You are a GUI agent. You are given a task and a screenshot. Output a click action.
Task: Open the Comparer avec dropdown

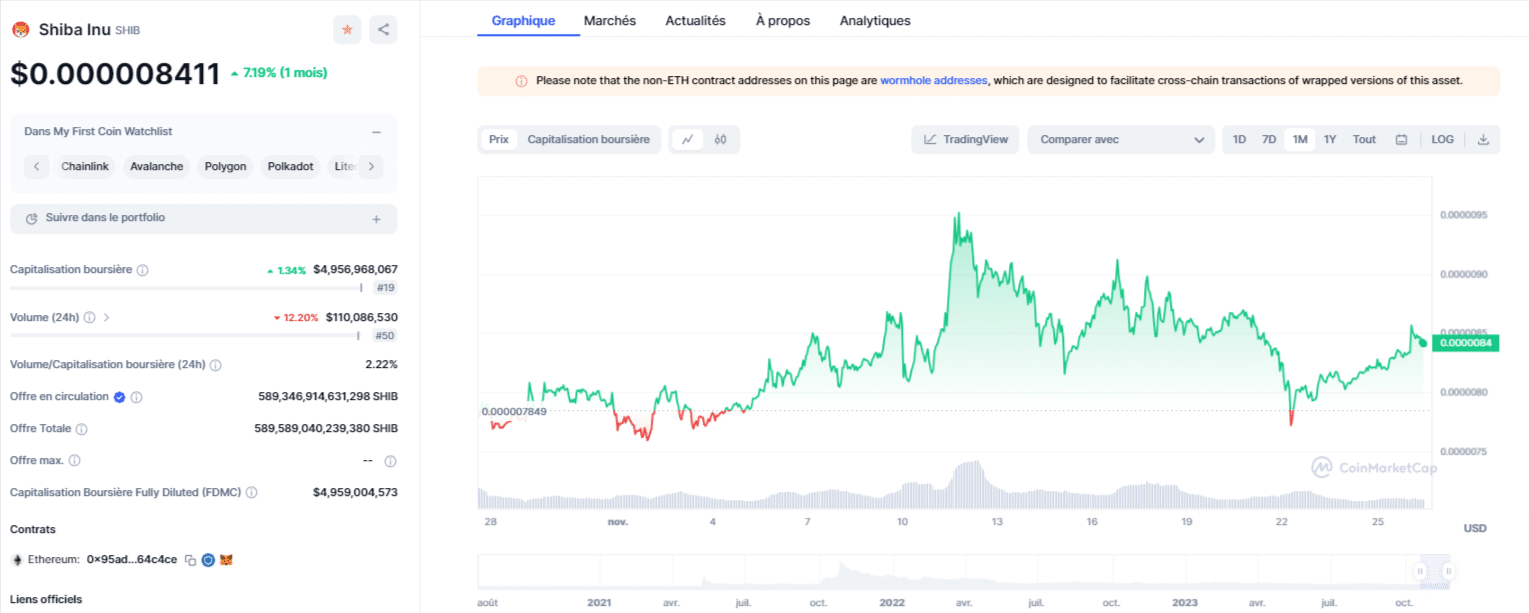click(1121, 140)
